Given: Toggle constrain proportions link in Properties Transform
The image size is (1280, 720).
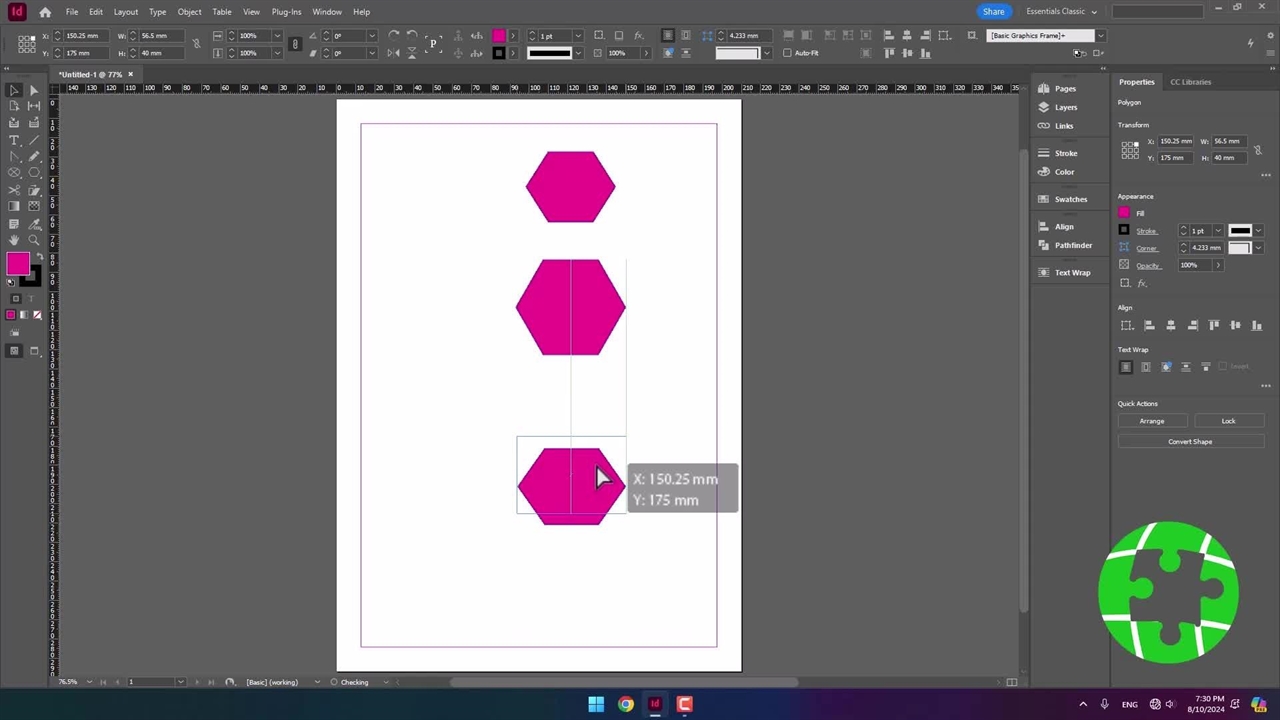Looking at the screenshot, I should (x=1257, y=150).
